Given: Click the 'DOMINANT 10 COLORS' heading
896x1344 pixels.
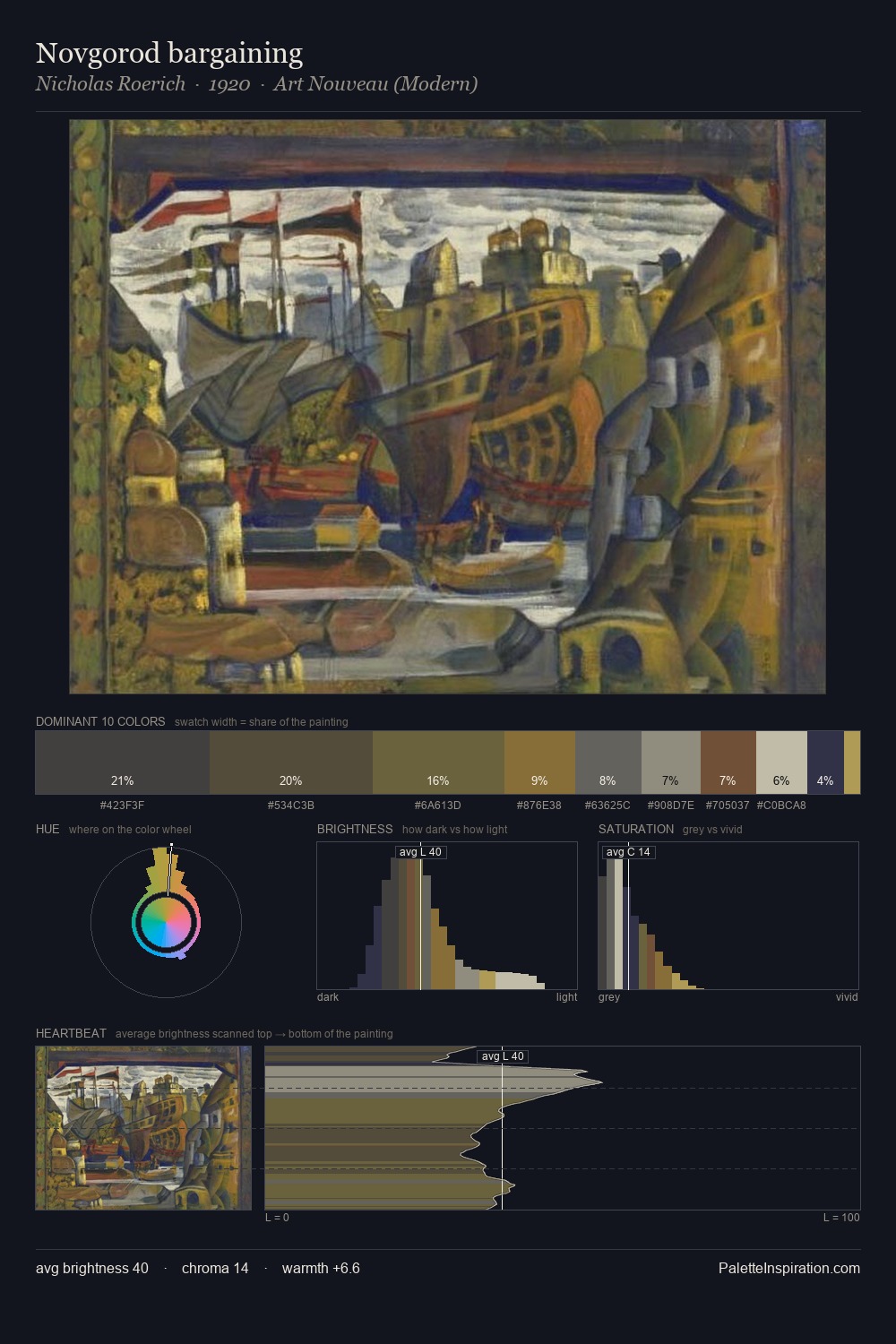Looking at the screenshot, I should click(x=100, y=721).
